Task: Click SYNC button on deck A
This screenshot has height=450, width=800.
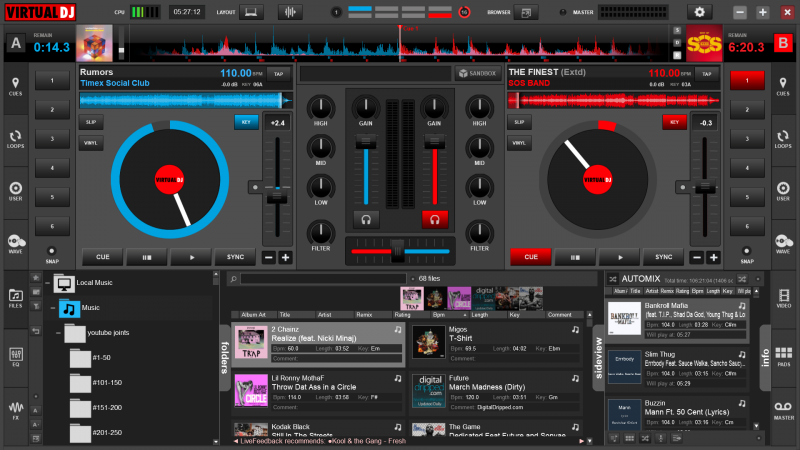Action: [x=235, y=257]
